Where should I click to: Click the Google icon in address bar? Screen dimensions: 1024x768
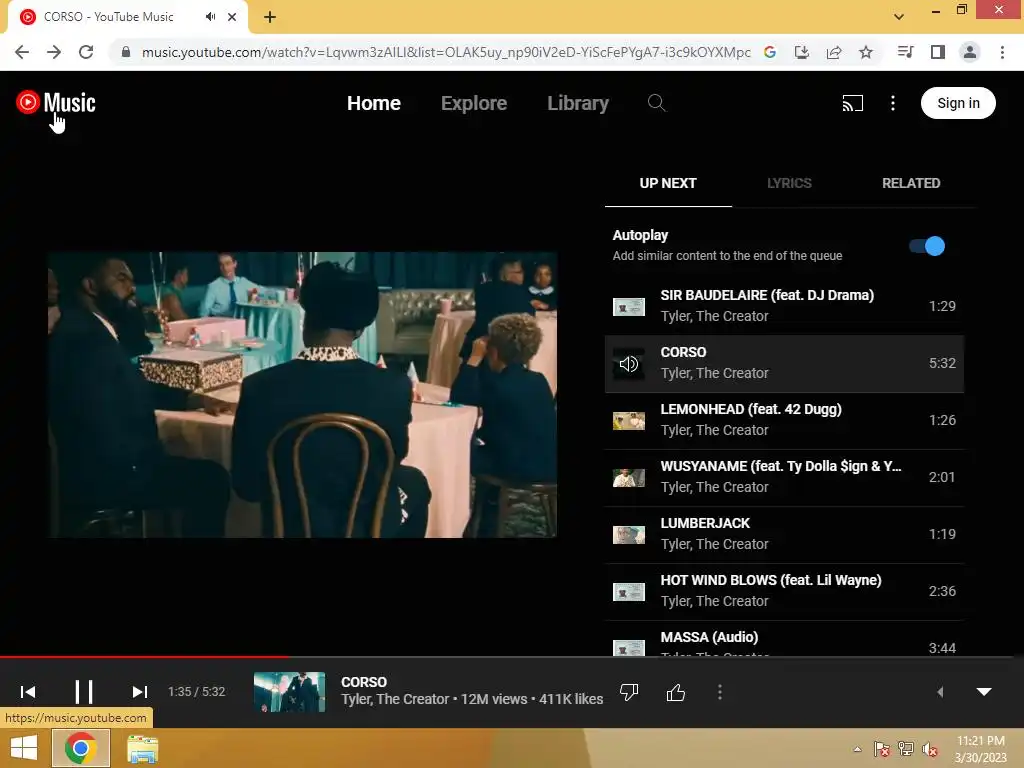click(770, 52)
